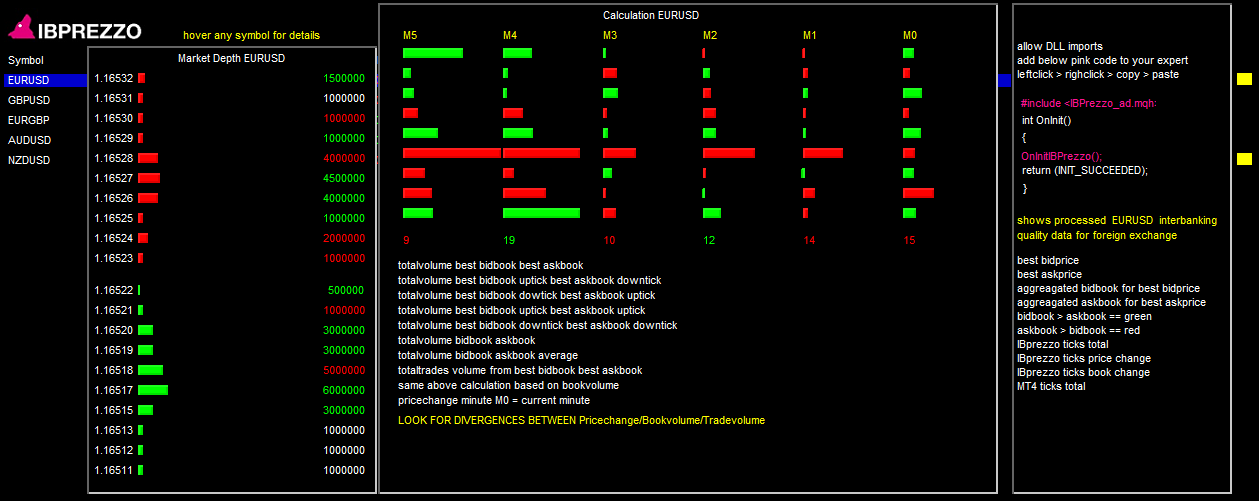Click the blue marker left of yellow square
Viewport: 1259px width, 501px height.
[x=1005, y=80]
